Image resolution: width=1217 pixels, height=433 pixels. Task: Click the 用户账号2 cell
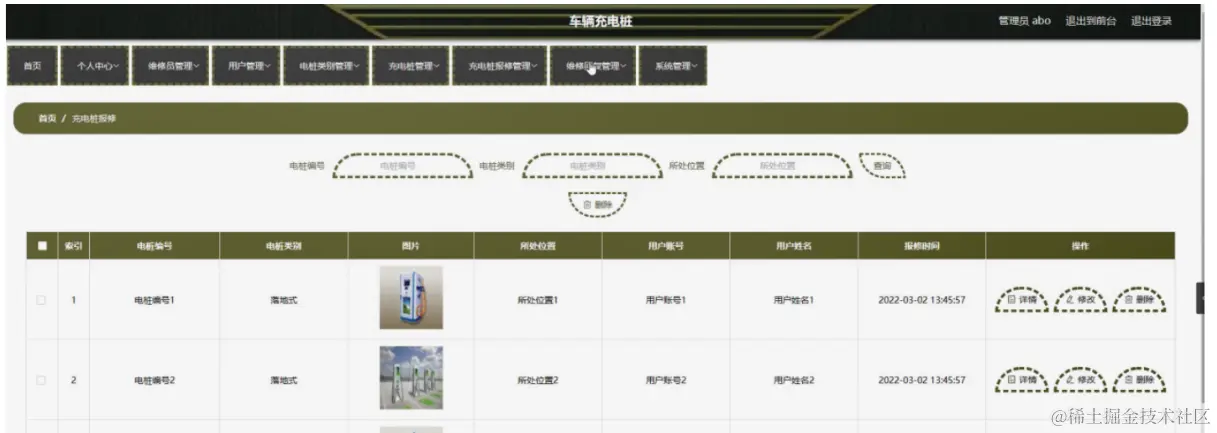pyautogui.click(x=666, y=380)
